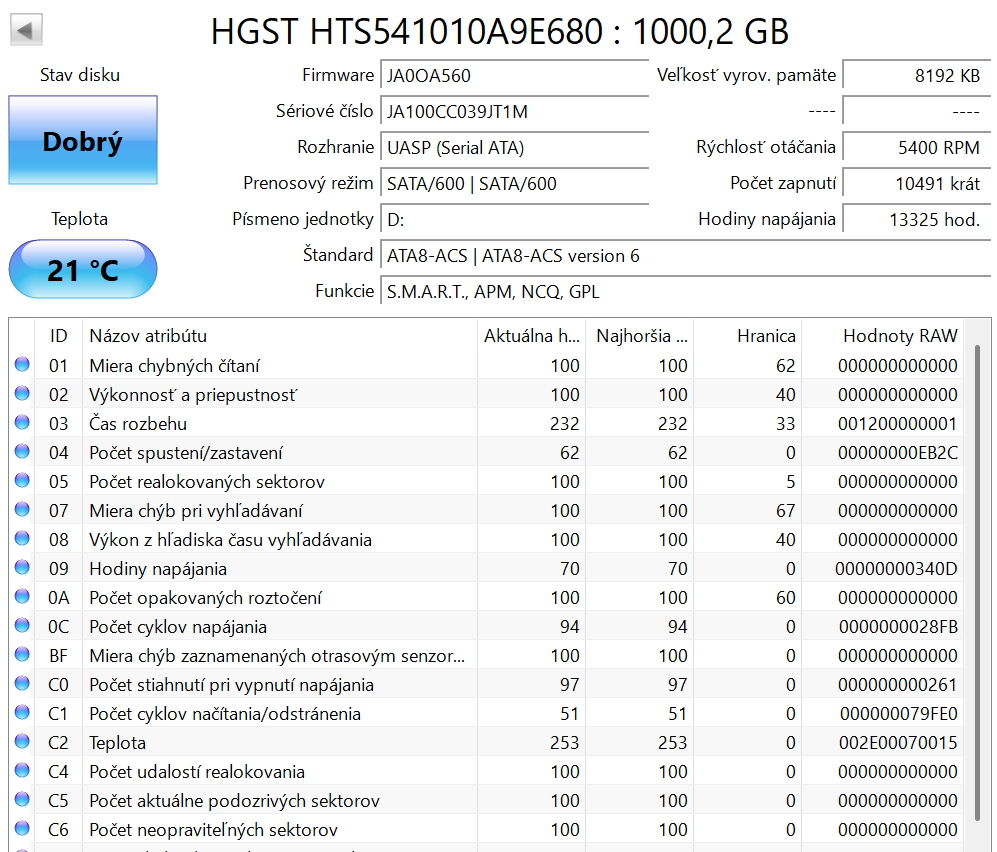Select the Firmware field showing JA0OA560
The width and height of the screenshot is (997, 852).
515,75
